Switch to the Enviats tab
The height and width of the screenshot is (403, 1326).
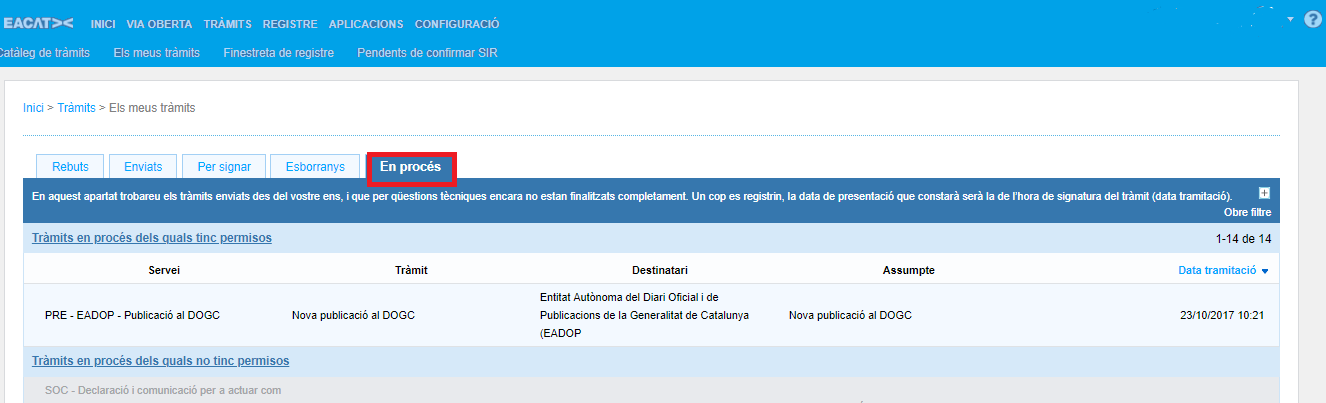(143, 167)
